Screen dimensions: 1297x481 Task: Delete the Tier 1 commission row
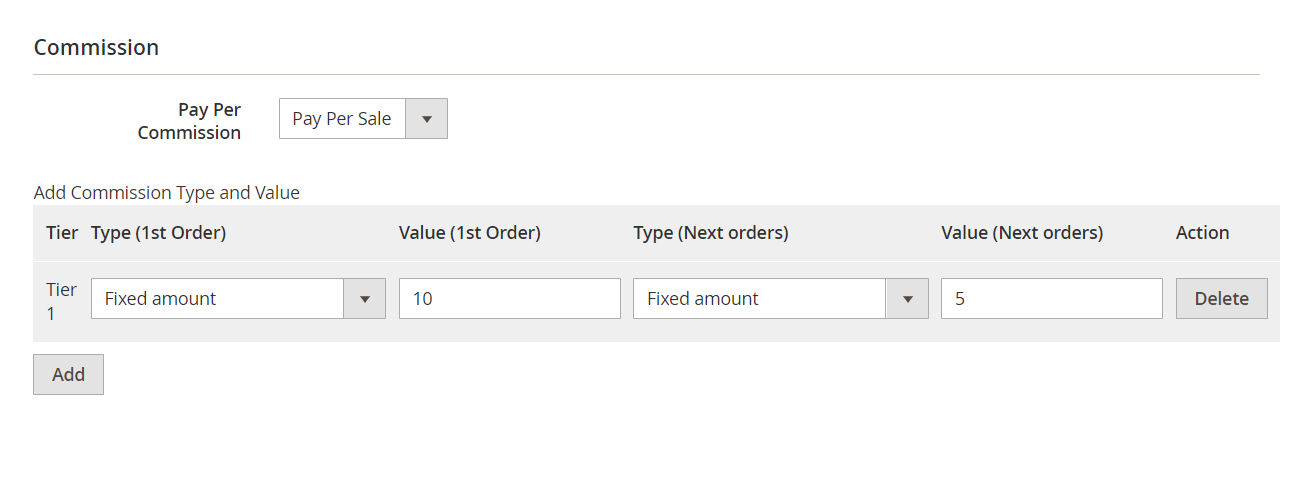pos(1221,298)
